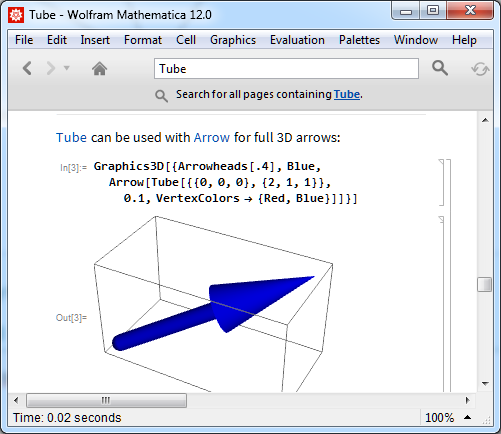Click the vertical scrollbar down arrow
This screenshot has height=434, width=501.
pyautogui.click(x=485, y=384)
